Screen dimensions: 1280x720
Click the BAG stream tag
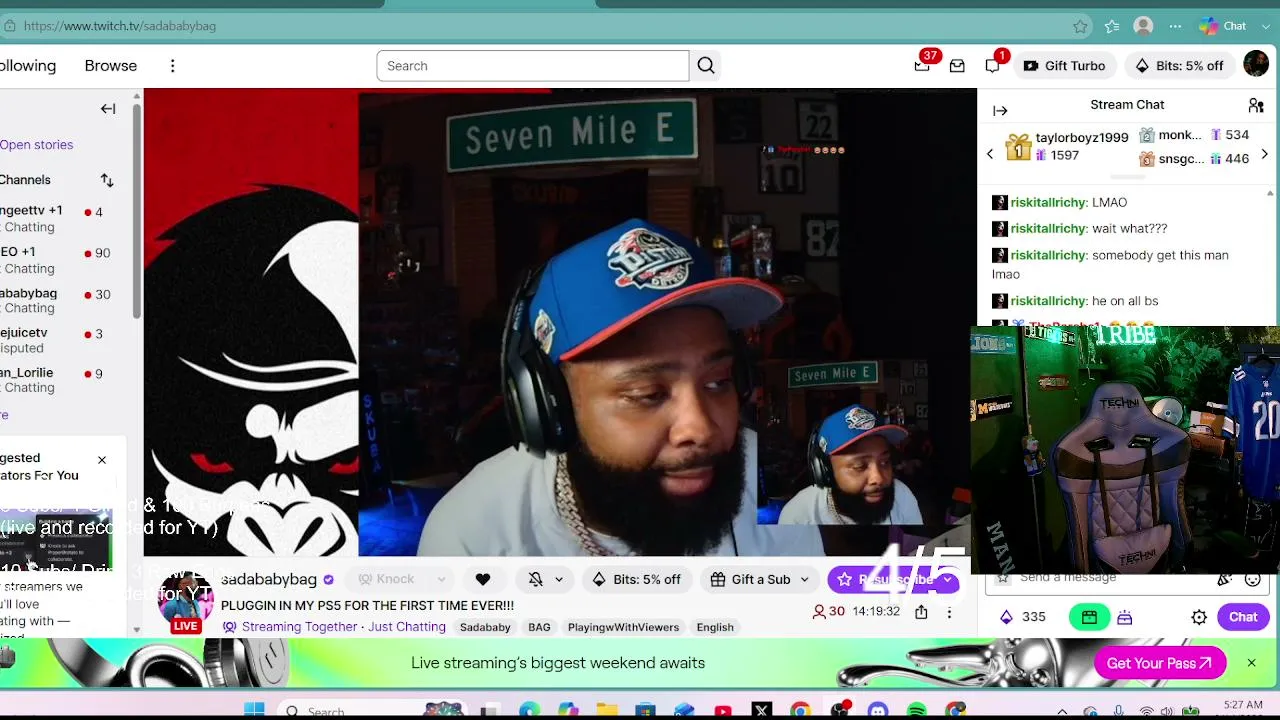pos(539,627)
